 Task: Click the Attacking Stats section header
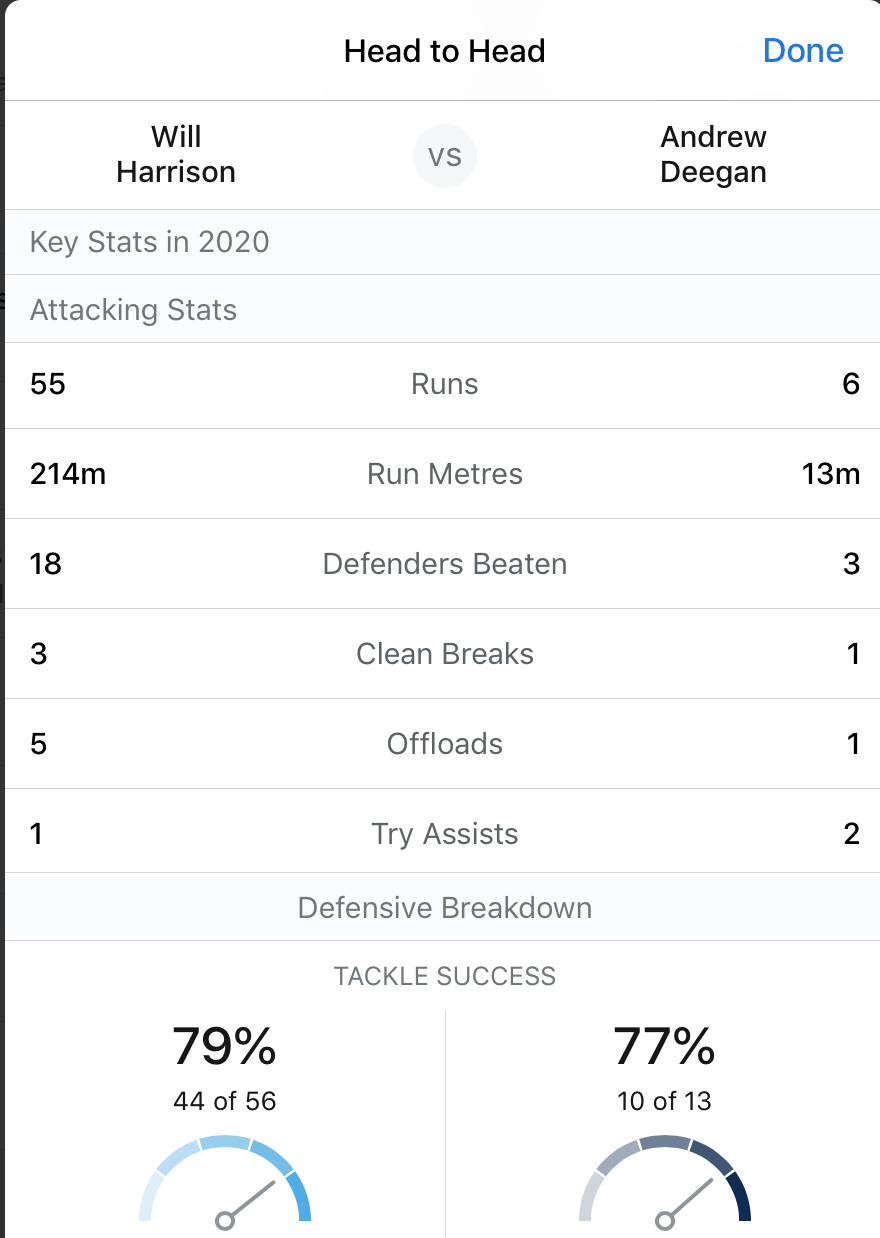134,310
